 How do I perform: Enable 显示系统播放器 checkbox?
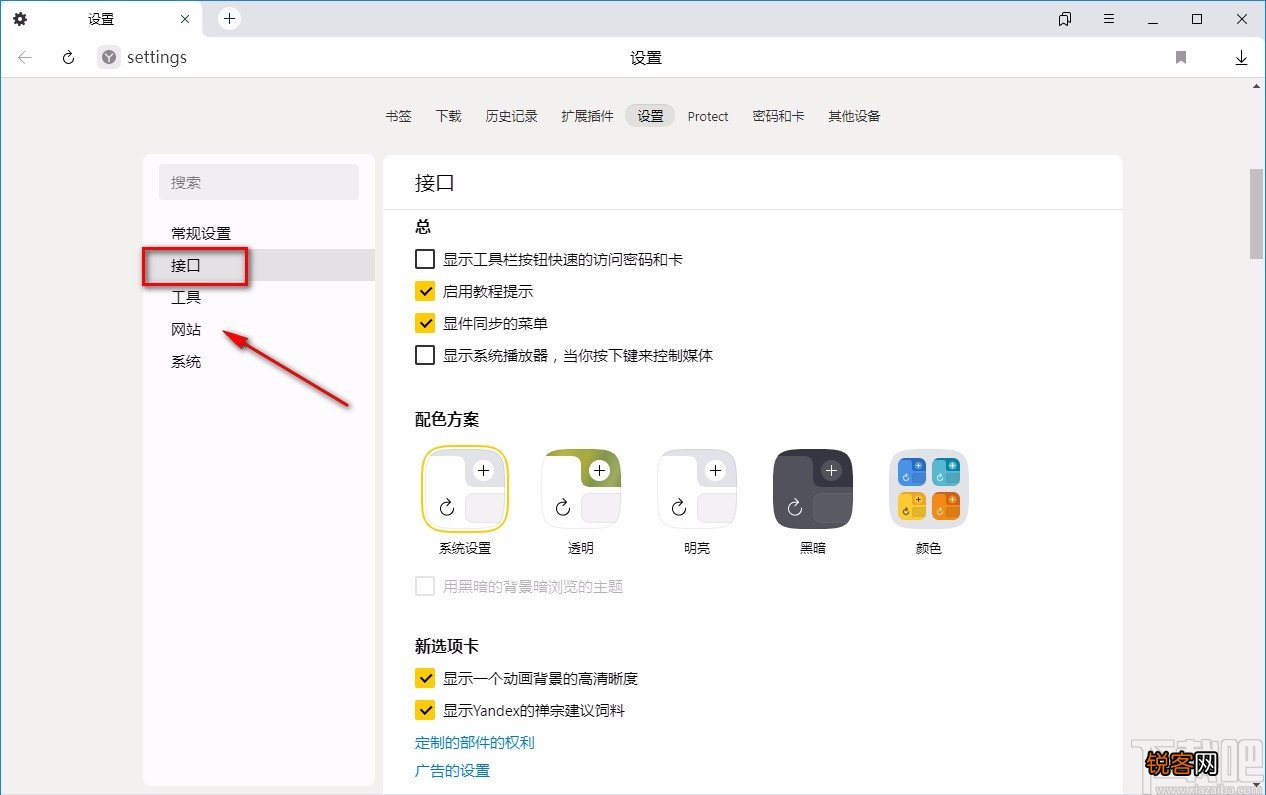[x=425, y=355]
